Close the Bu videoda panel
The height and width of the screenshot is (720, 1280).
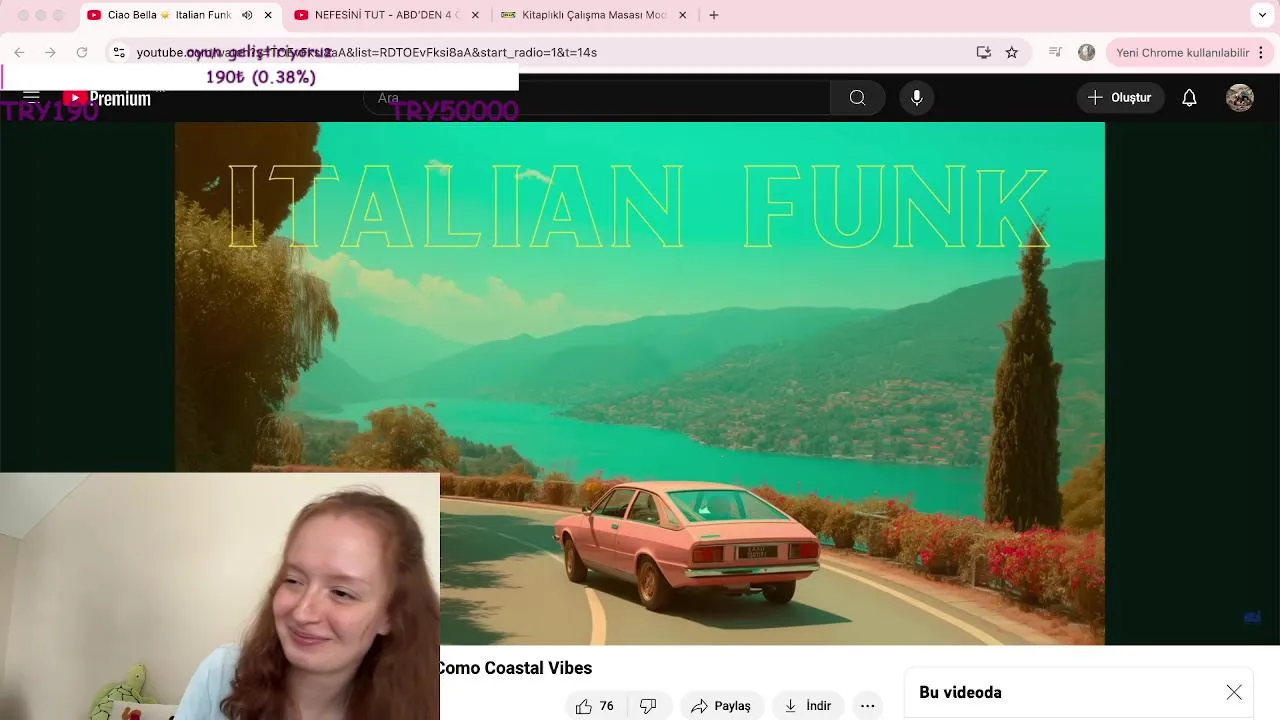1234,692
